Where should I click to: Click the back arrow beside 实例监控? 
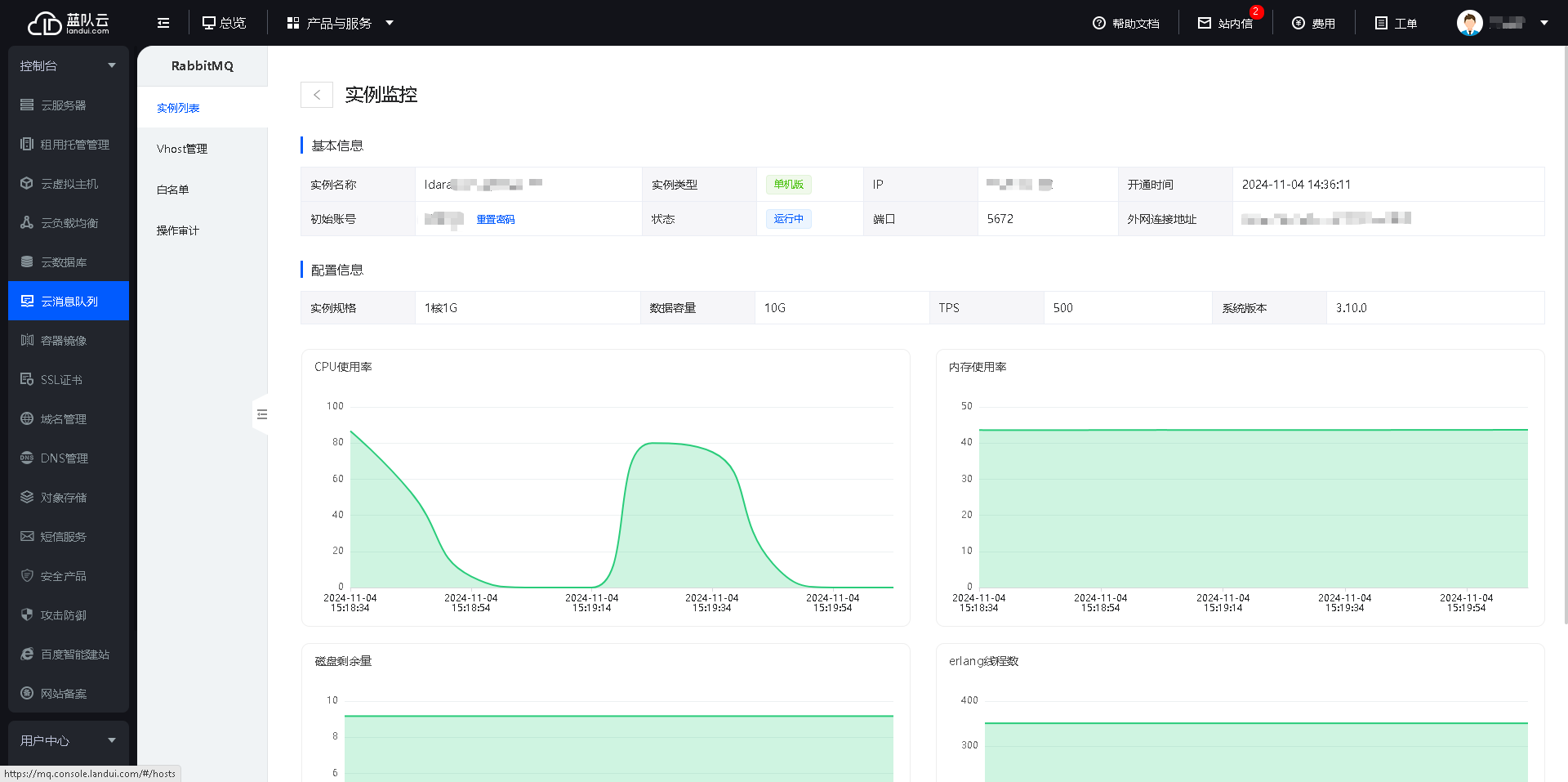[317, 95]
